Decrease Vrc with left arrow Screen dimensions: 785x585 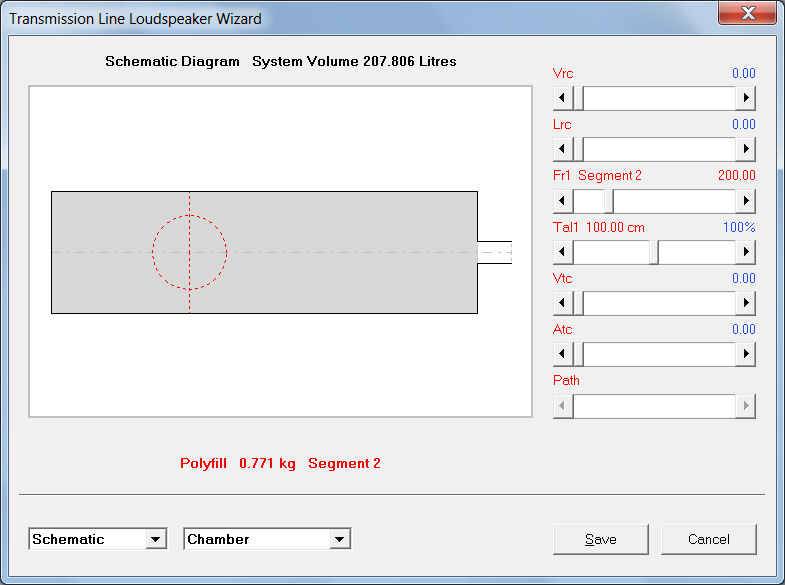tap(563, 98)
